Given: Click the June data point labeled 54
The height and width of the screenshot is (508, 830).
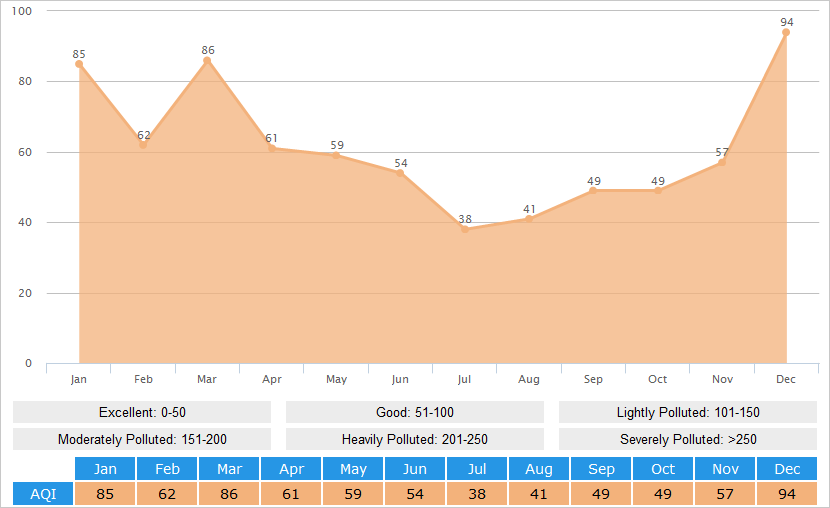Looking at the screenshot, I should (400, 173).
